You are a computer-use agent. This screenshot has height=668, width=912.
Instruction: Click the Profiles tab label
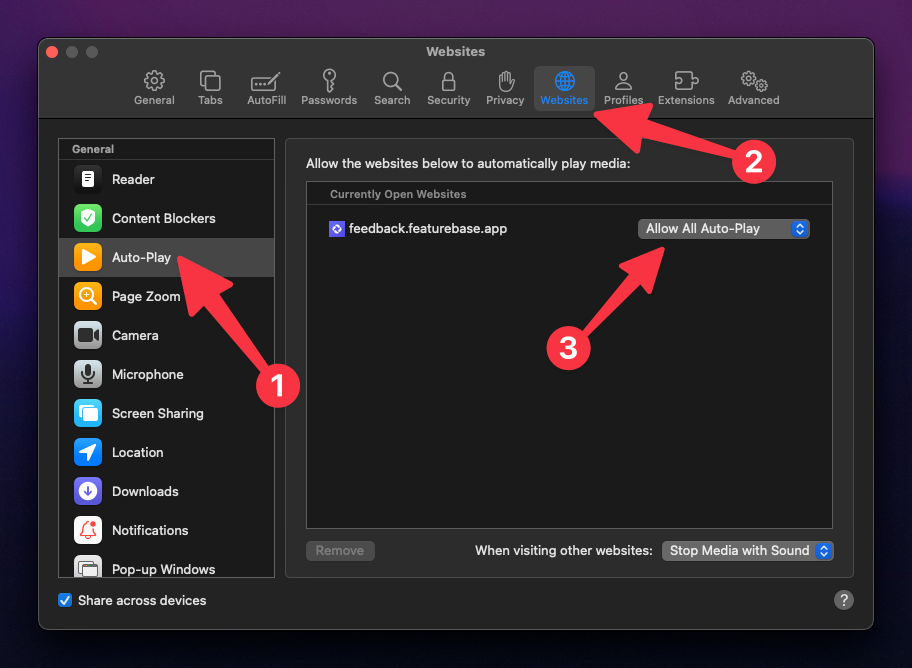point(624,100)
